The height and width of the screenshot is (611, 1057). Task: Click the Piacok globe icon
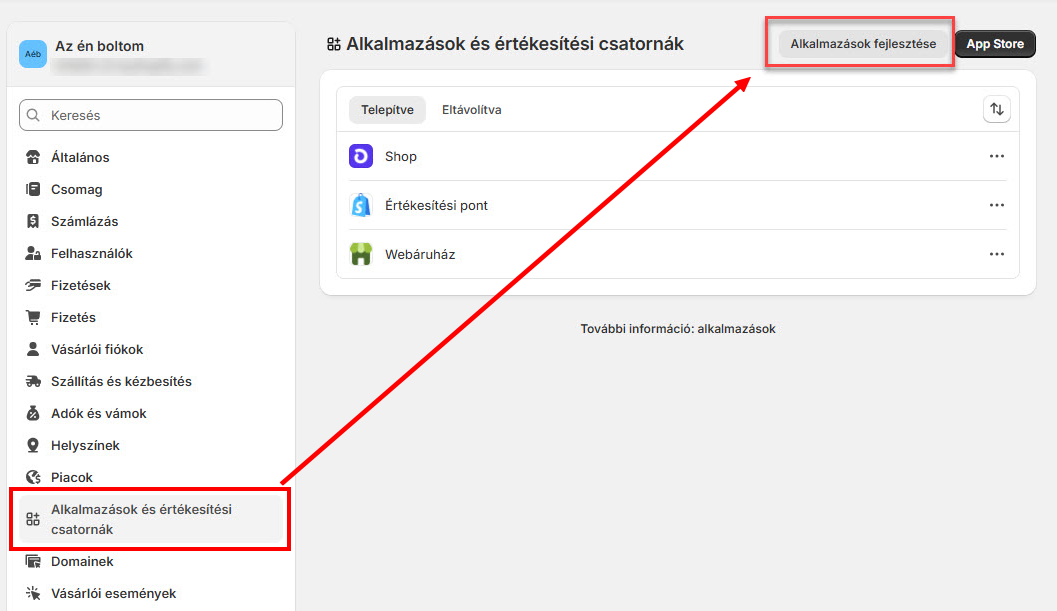coord(33,477)
